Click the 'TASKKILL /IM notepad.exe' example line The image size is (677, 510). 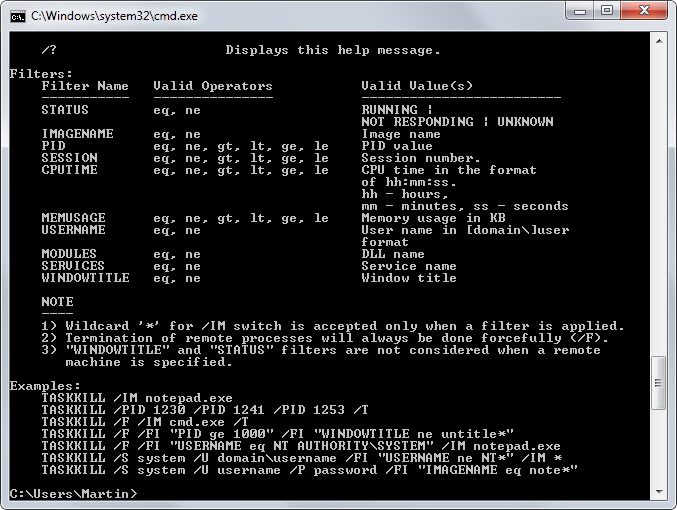137,398
